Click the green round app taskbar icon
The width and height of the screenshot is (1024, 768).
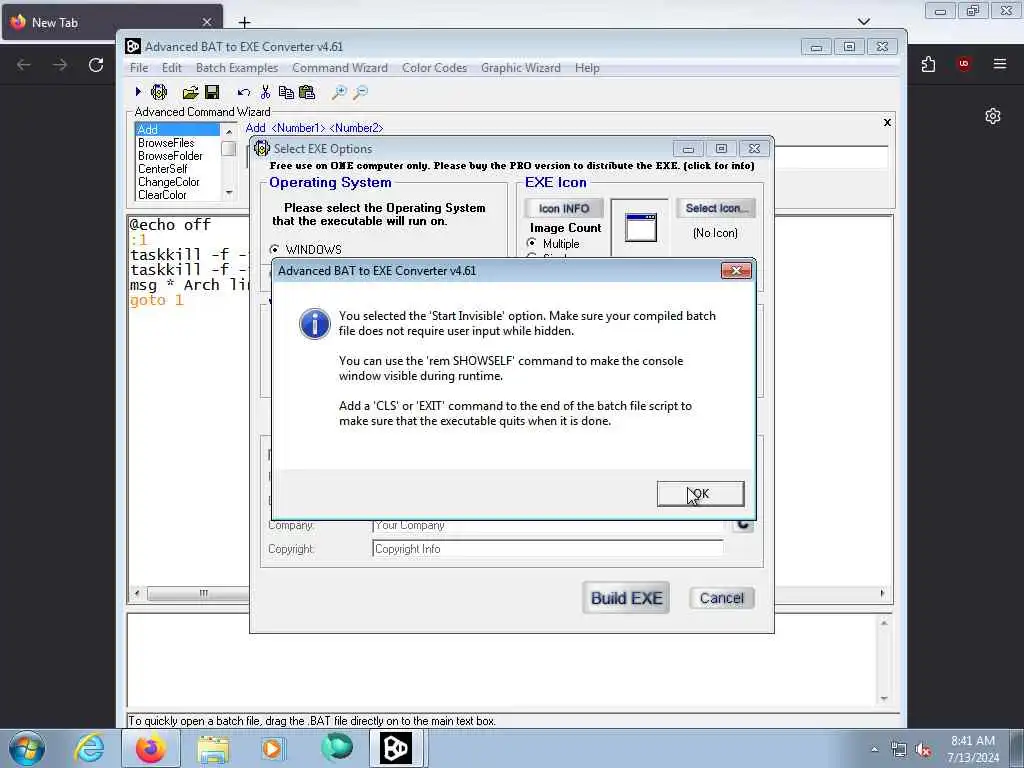click(x=337, y=748)
